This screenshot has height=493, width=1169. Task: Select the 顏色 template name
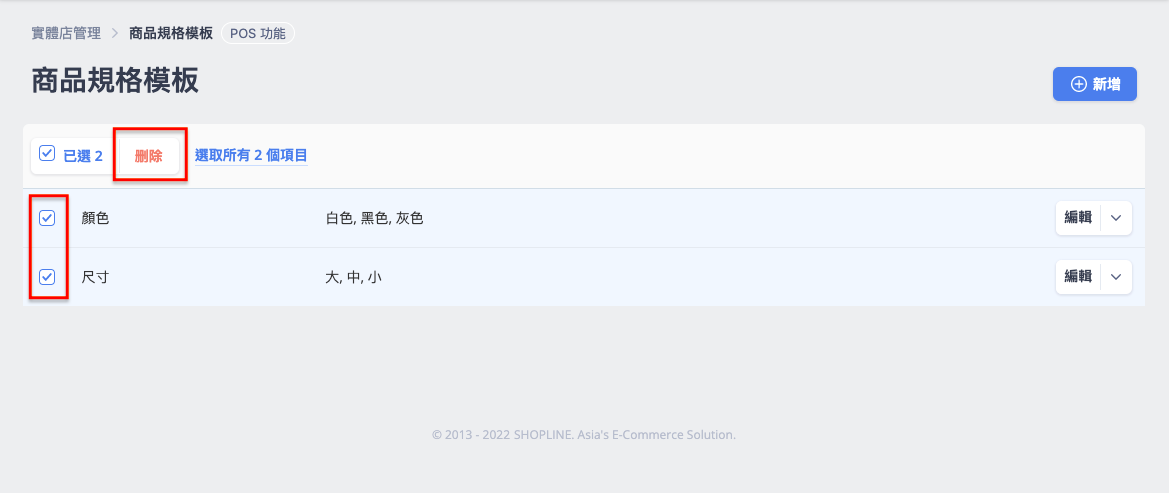click(x=95, y=219)
